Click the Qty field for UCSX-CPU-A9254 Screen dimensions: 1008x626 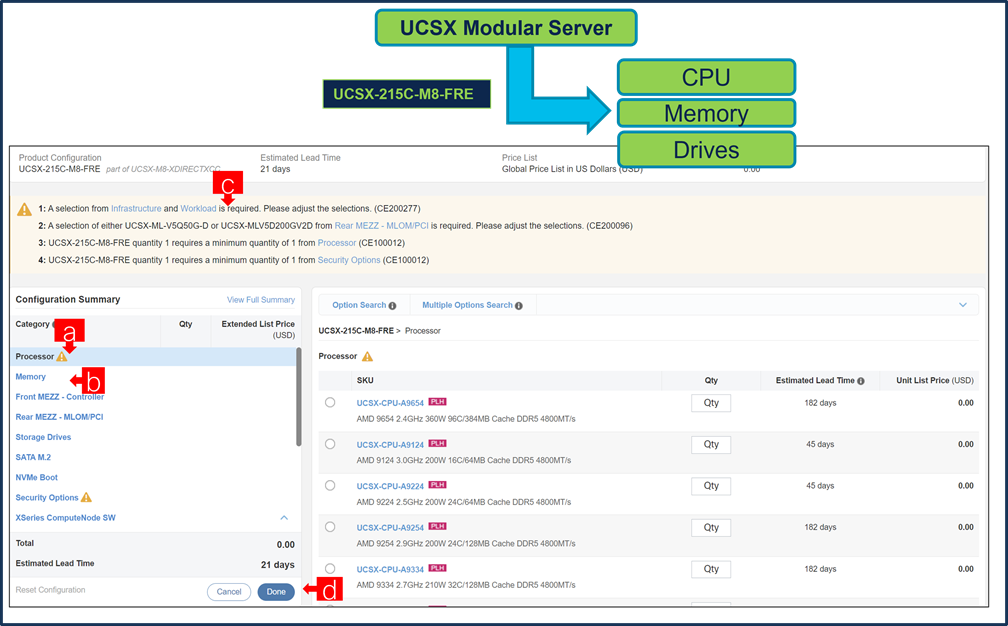[x=711, y=528]
